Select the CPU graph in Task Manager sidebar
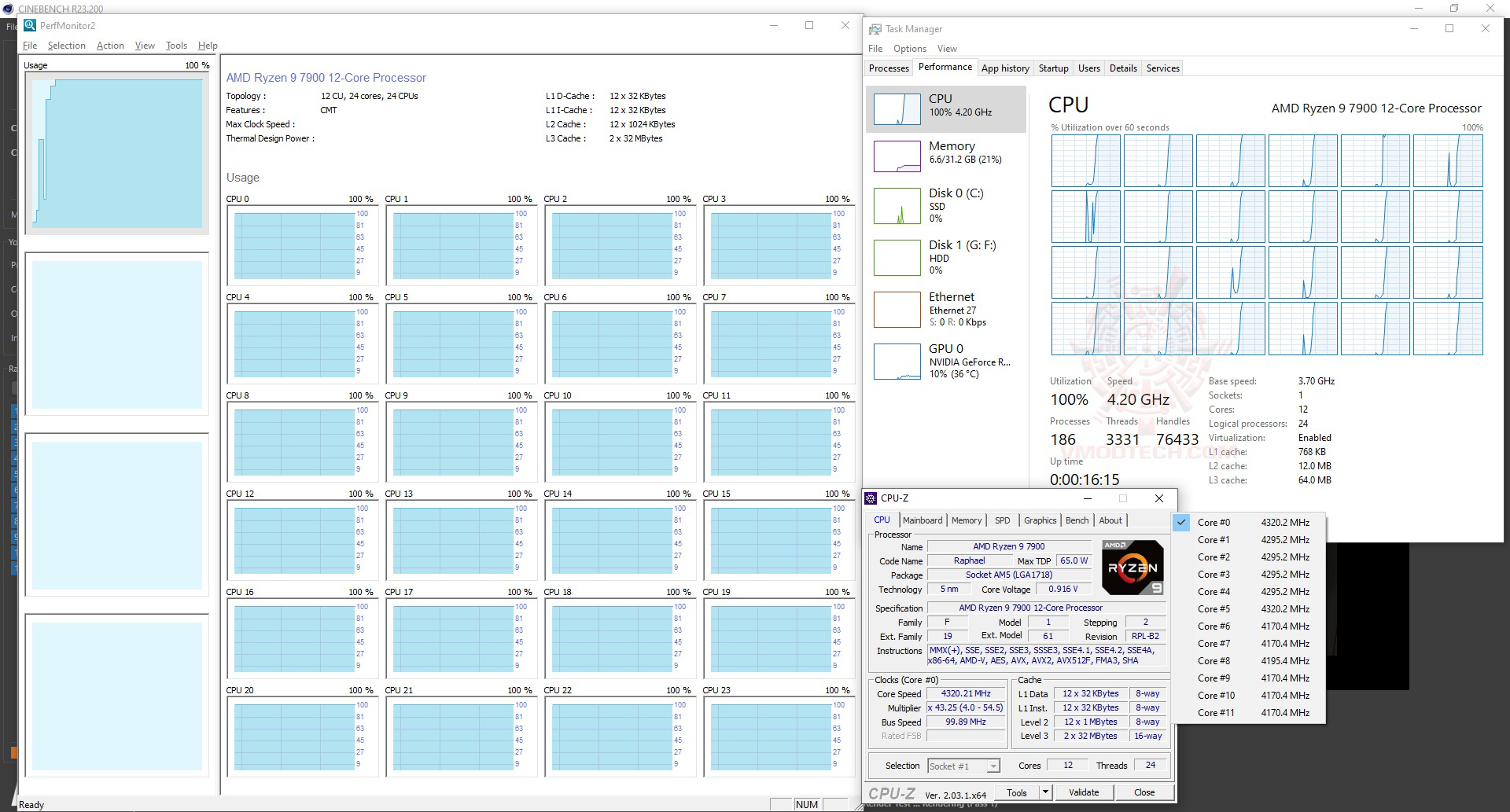Image resolution: width=1510 pixels, height=812 pixels. click(897, 109)
